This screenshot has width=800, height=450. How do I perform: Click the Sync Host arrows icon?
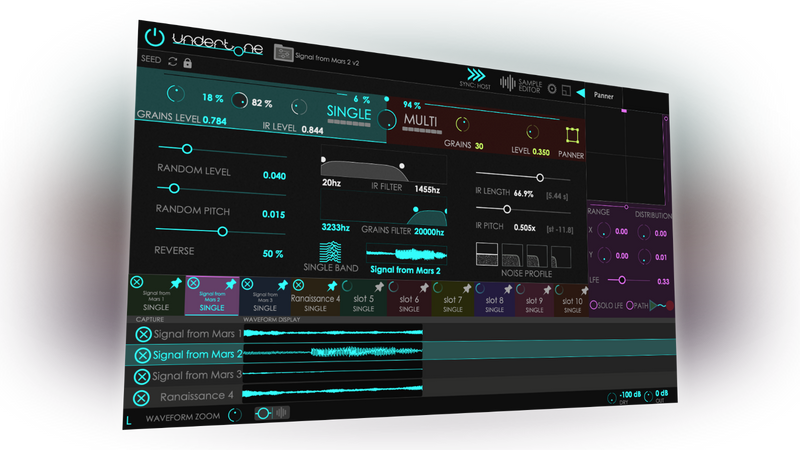pos(476,75)
